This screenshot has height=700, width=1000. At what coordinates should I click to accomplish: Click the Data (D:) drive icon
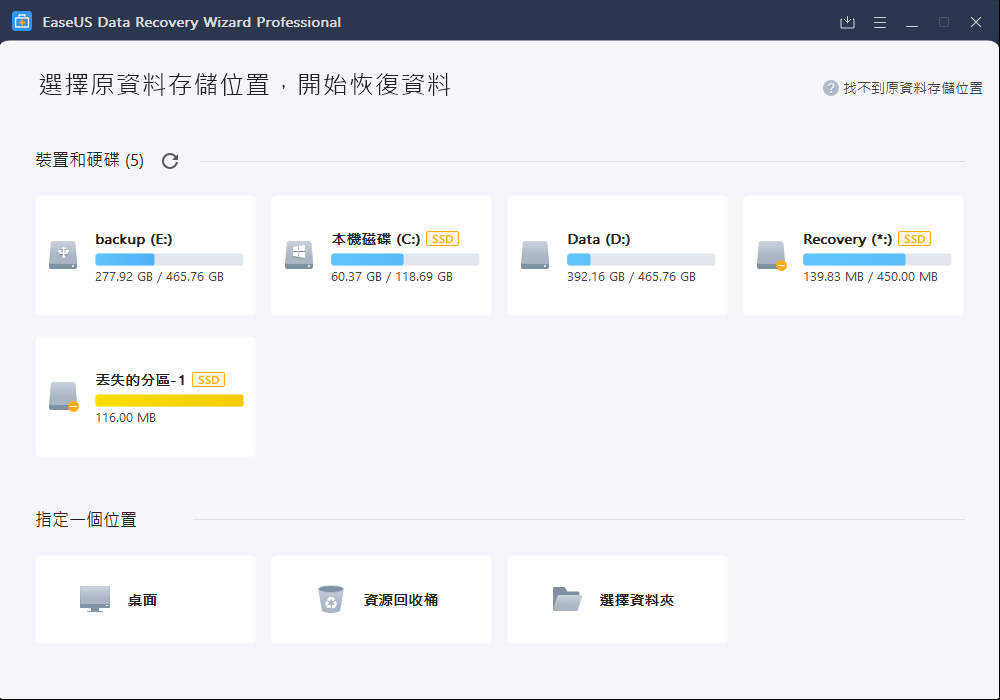click(534, 255)
